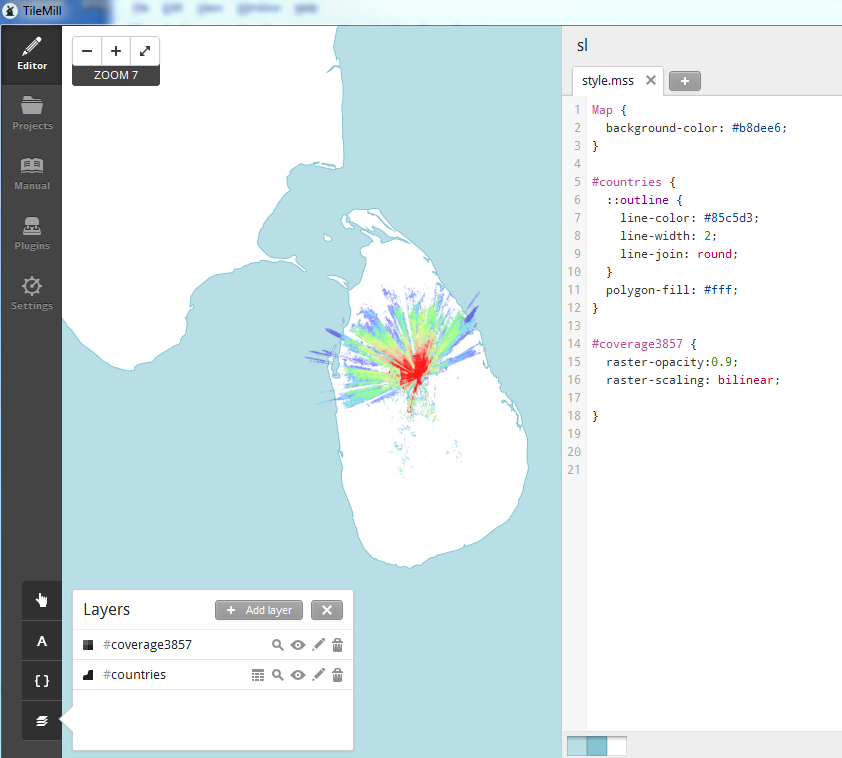842x758 pixels.
Task: Toggle fullscreen map view
Action: [x=143, y=50]
